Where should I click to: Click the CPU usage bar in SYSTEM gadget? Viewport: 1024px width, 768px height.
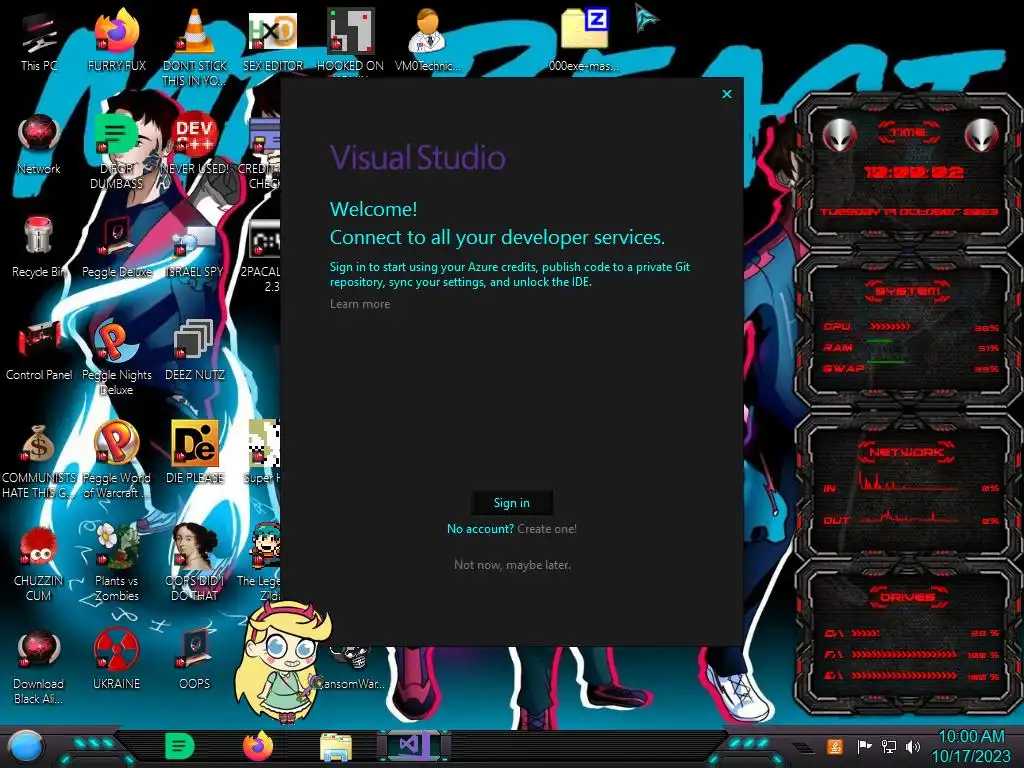pos(889,326)
